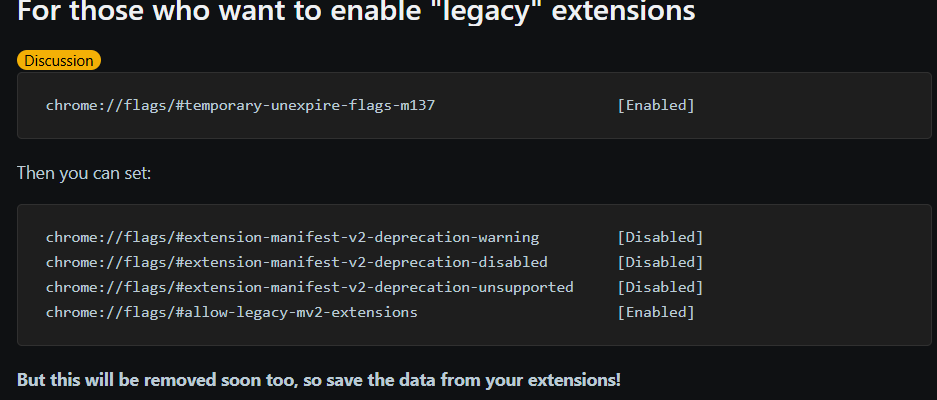Click the [Enabled] status beside allow-legacy-mv2-extensions
This screenshot has height=400, width=937.
tap(655, 313)
